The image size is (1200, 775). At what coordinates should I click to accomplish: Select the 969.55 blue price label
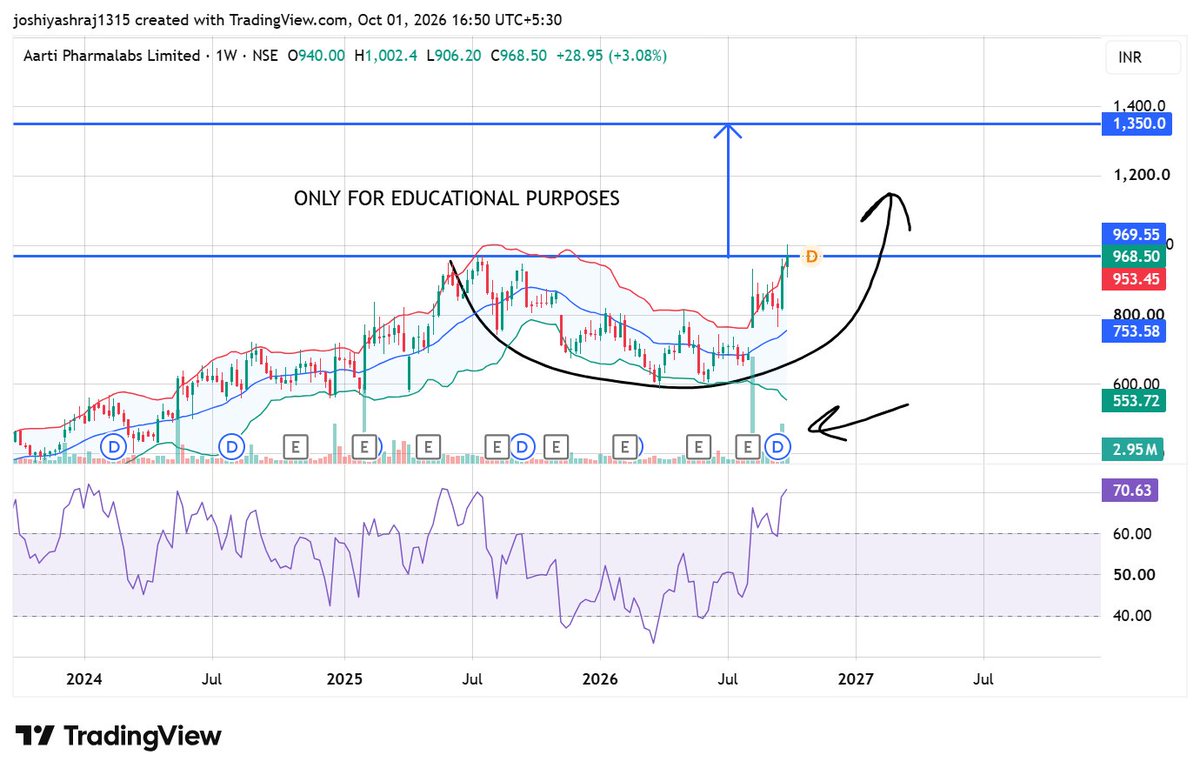1134,235
